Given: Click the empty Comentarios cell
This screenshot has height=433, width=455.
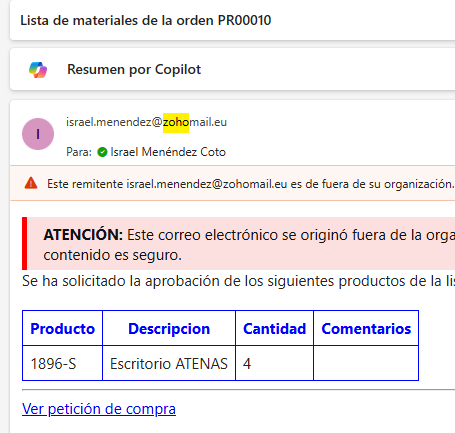Looking at the screenshot, I should pos(366,363).
